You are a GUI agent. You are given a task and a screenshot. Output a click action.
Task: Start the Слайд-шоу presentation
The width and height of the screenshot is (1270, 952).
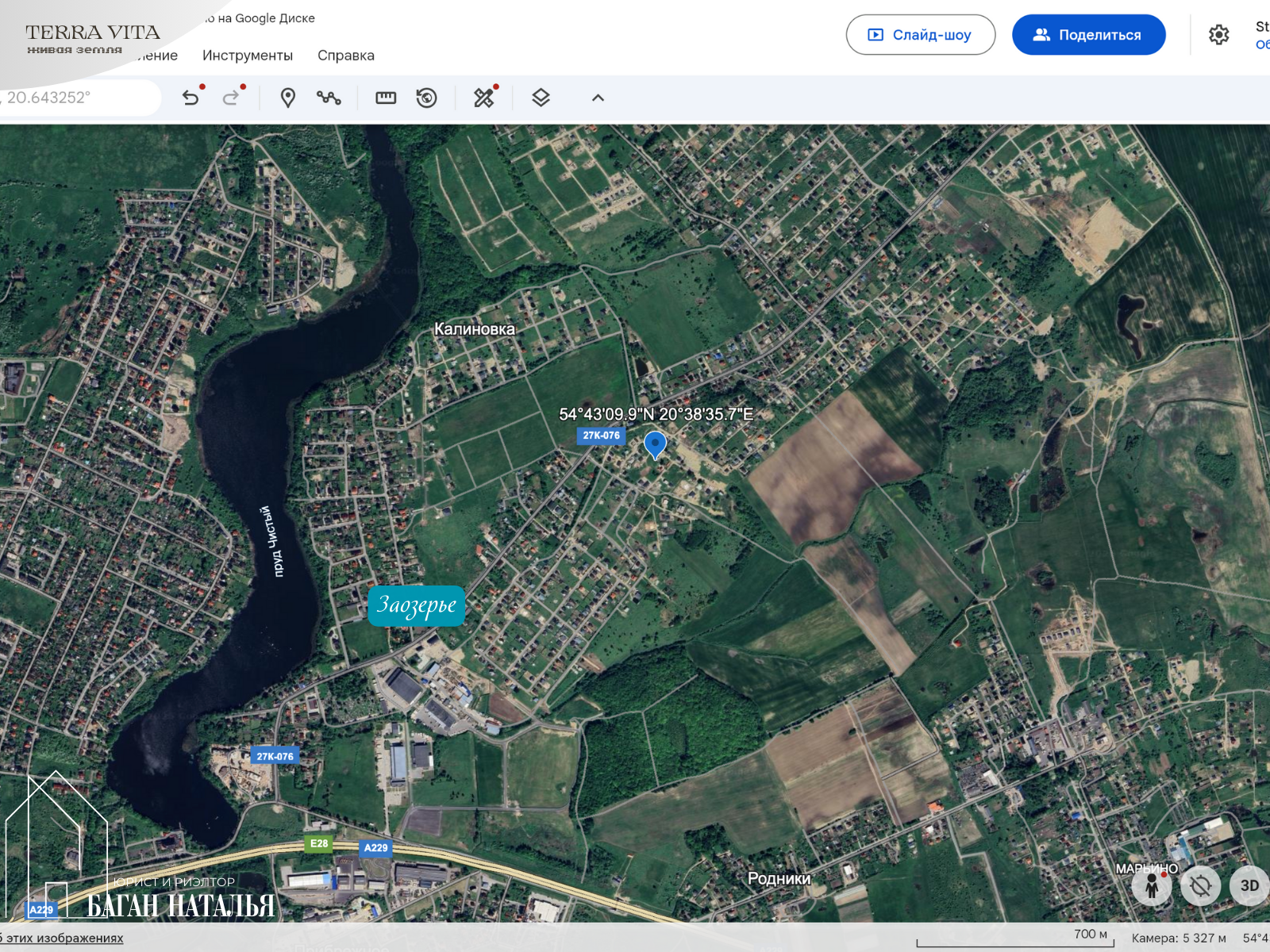pos(921,35)
